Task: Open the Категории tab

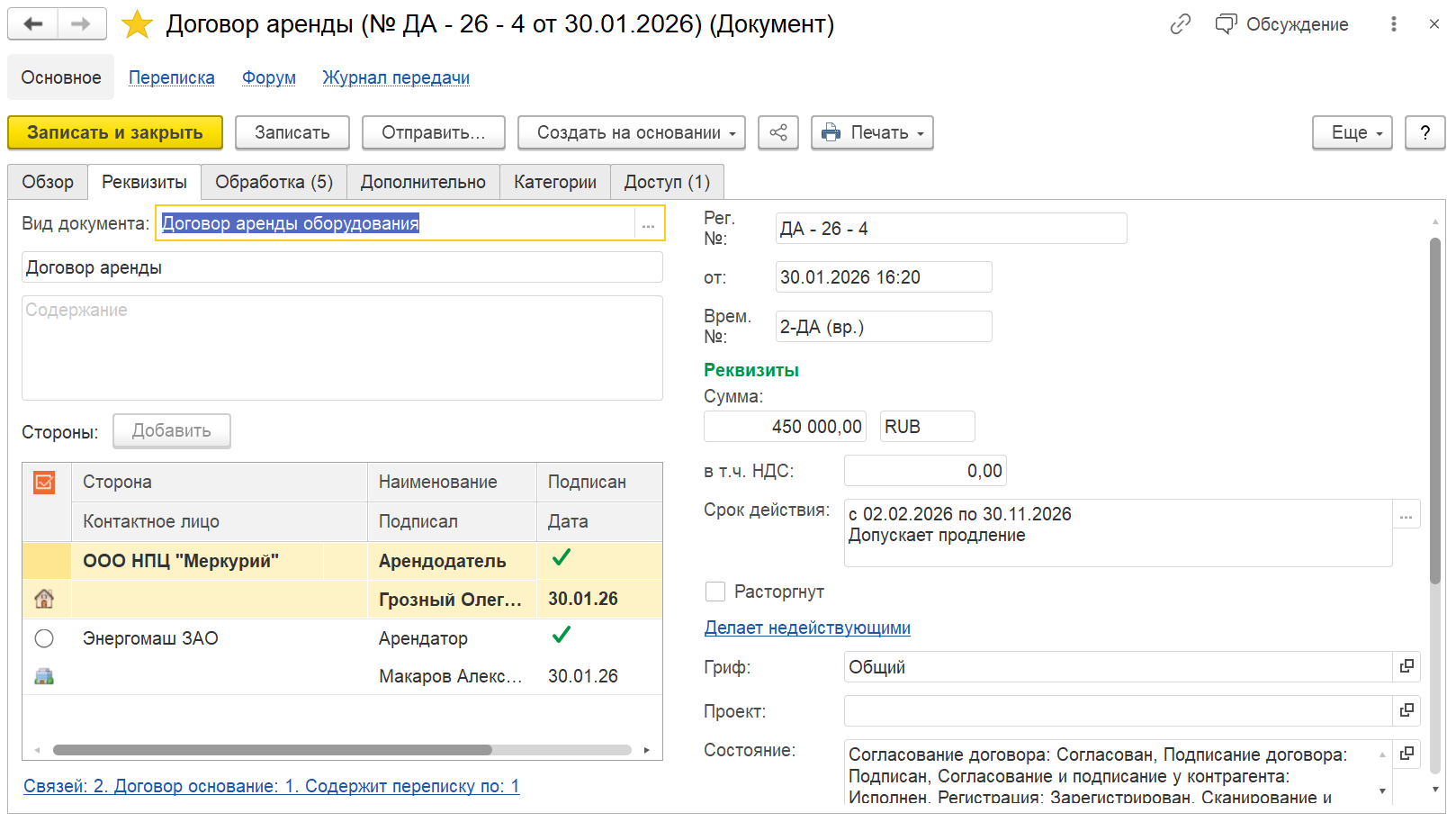Action: click(554, 182)
